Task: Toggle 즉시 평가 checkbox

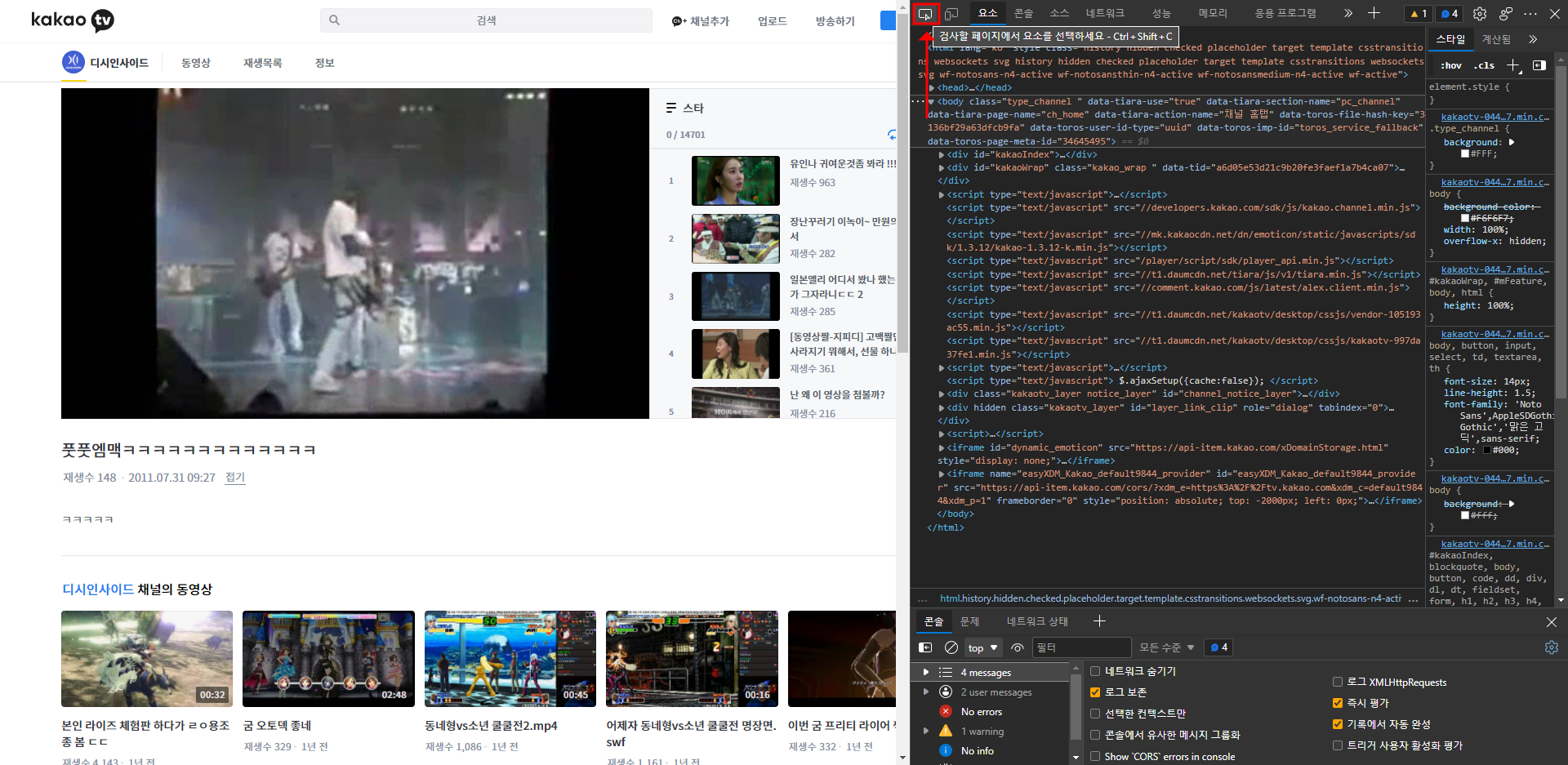Action: pyautogui.click(x=1338, y=703)
